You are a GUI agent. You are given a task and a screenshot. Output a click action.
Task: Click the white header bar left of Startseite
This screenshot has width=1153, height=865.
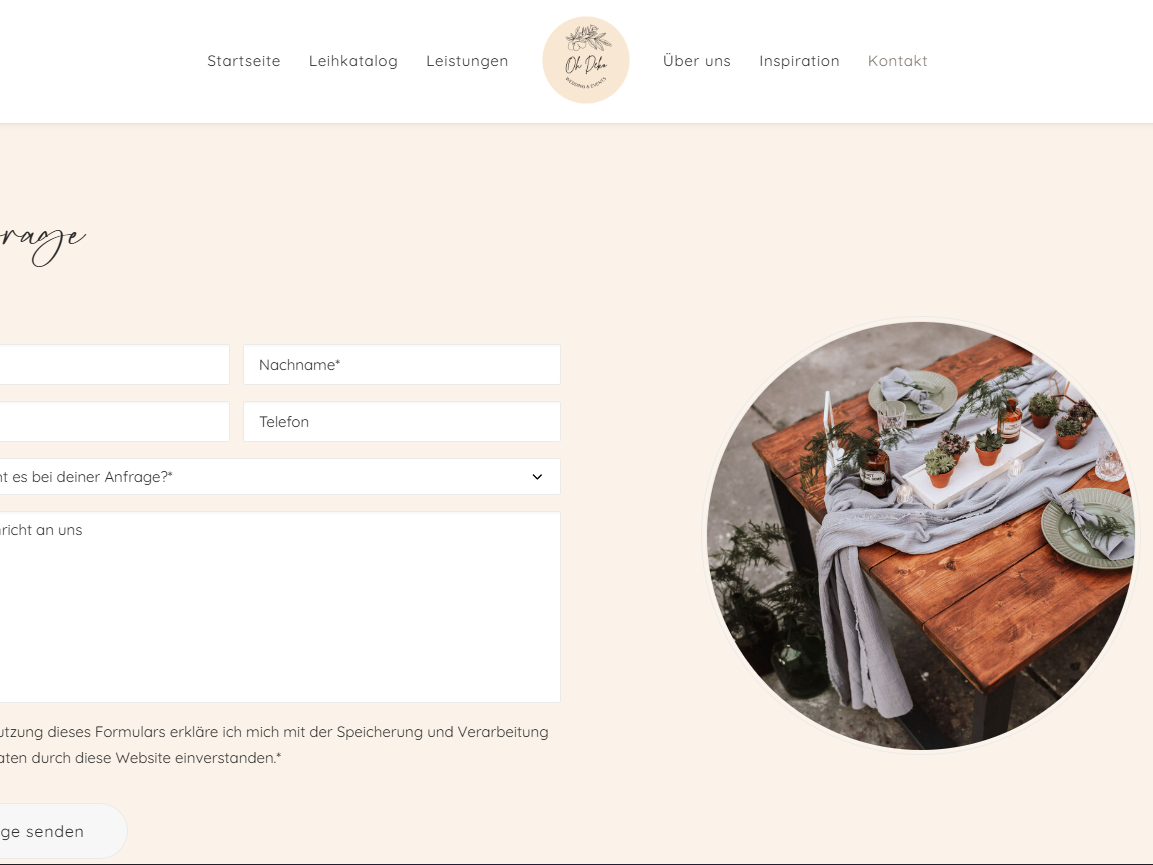click(96, 61)
